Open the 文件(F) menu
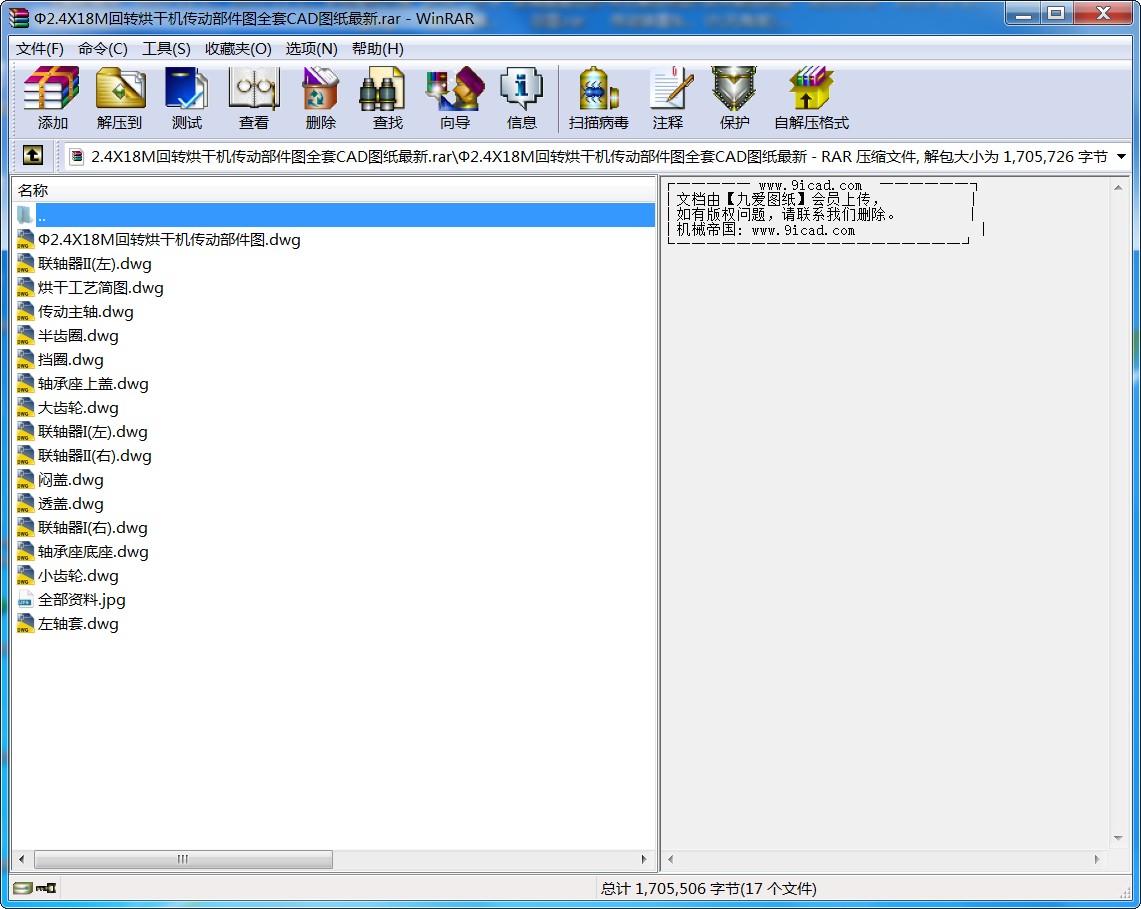 point(40,49)
